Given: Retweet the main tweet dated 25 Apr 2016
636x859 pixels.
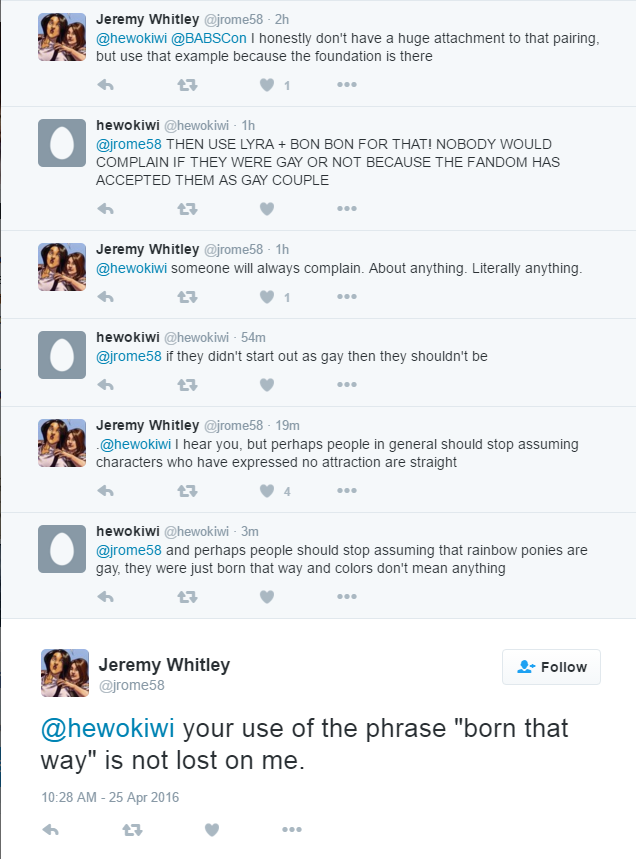Looking at the screenshot, I should 132,830.
